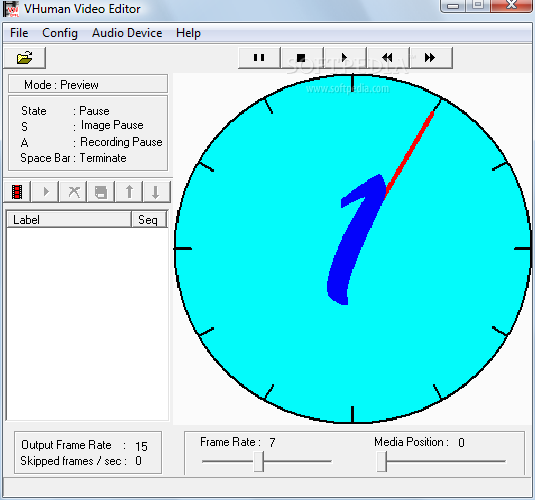Click the Recording Pause shortcut text
The height and width of the screenshot is (500, 535).
[x=121, y=142]
